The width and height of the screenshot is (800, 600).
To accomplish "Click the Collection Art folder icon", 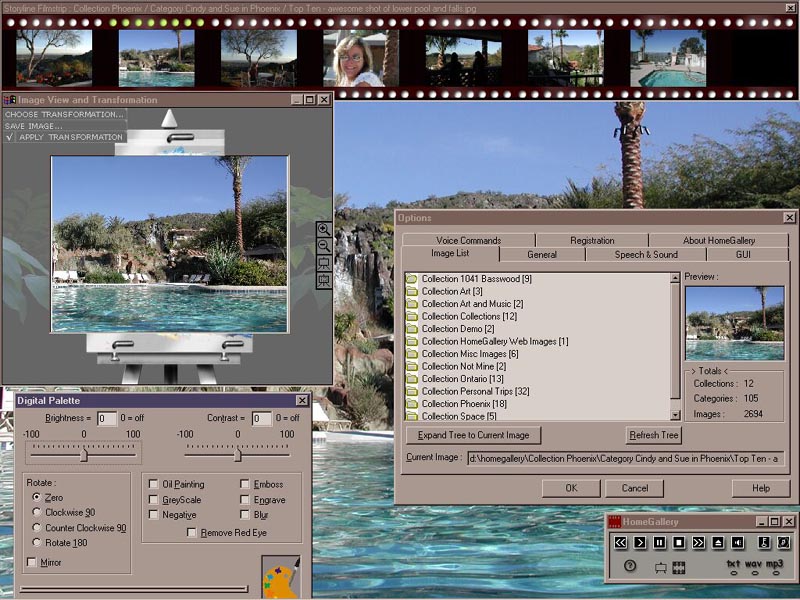I will pyautogui.click(x=412, y=291).
